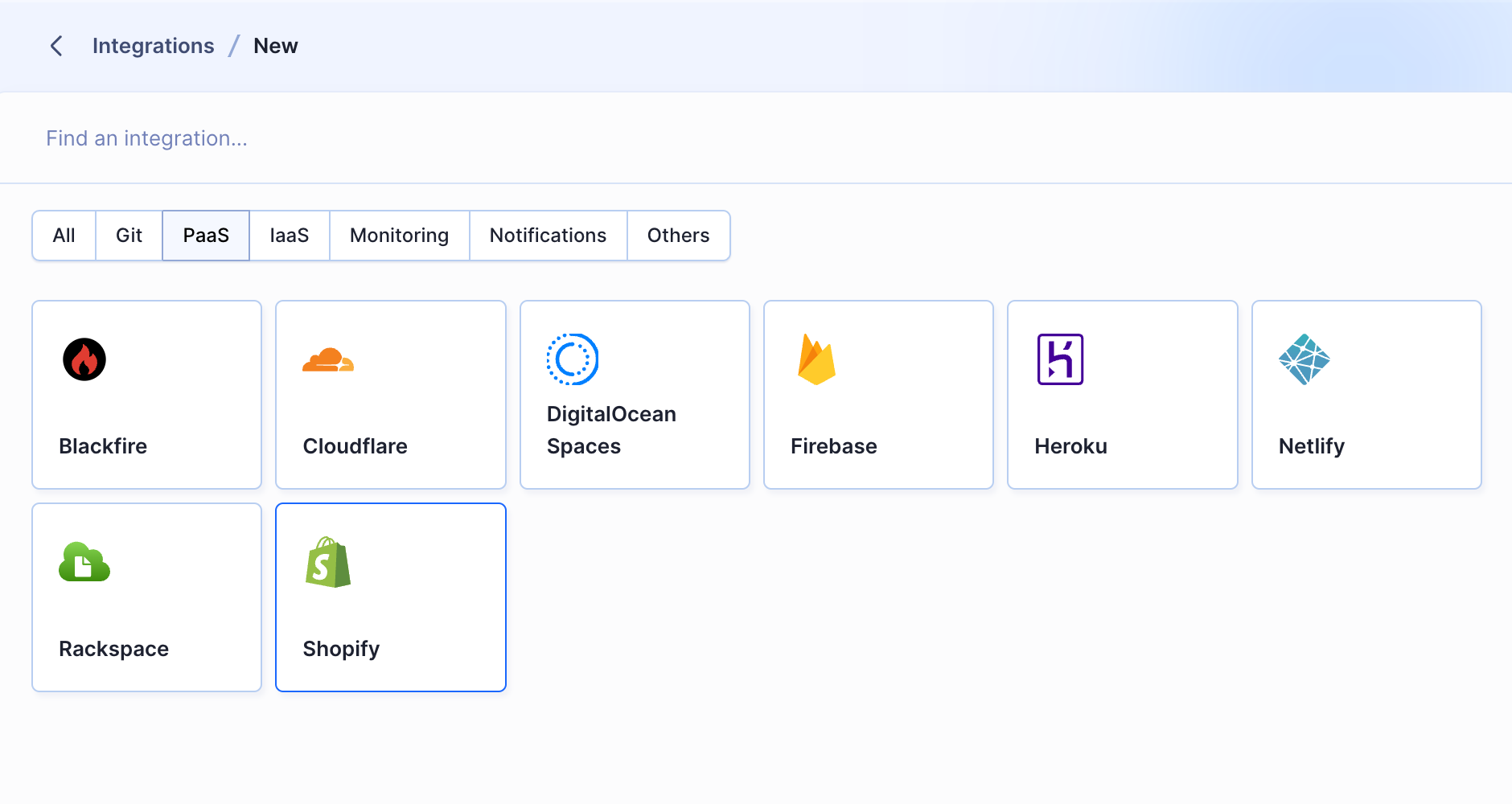The height and width of the screenshot is (804, 1512).
Task: Click the DigitalOcean Spaces circle icon
Action: click(573, 359)
